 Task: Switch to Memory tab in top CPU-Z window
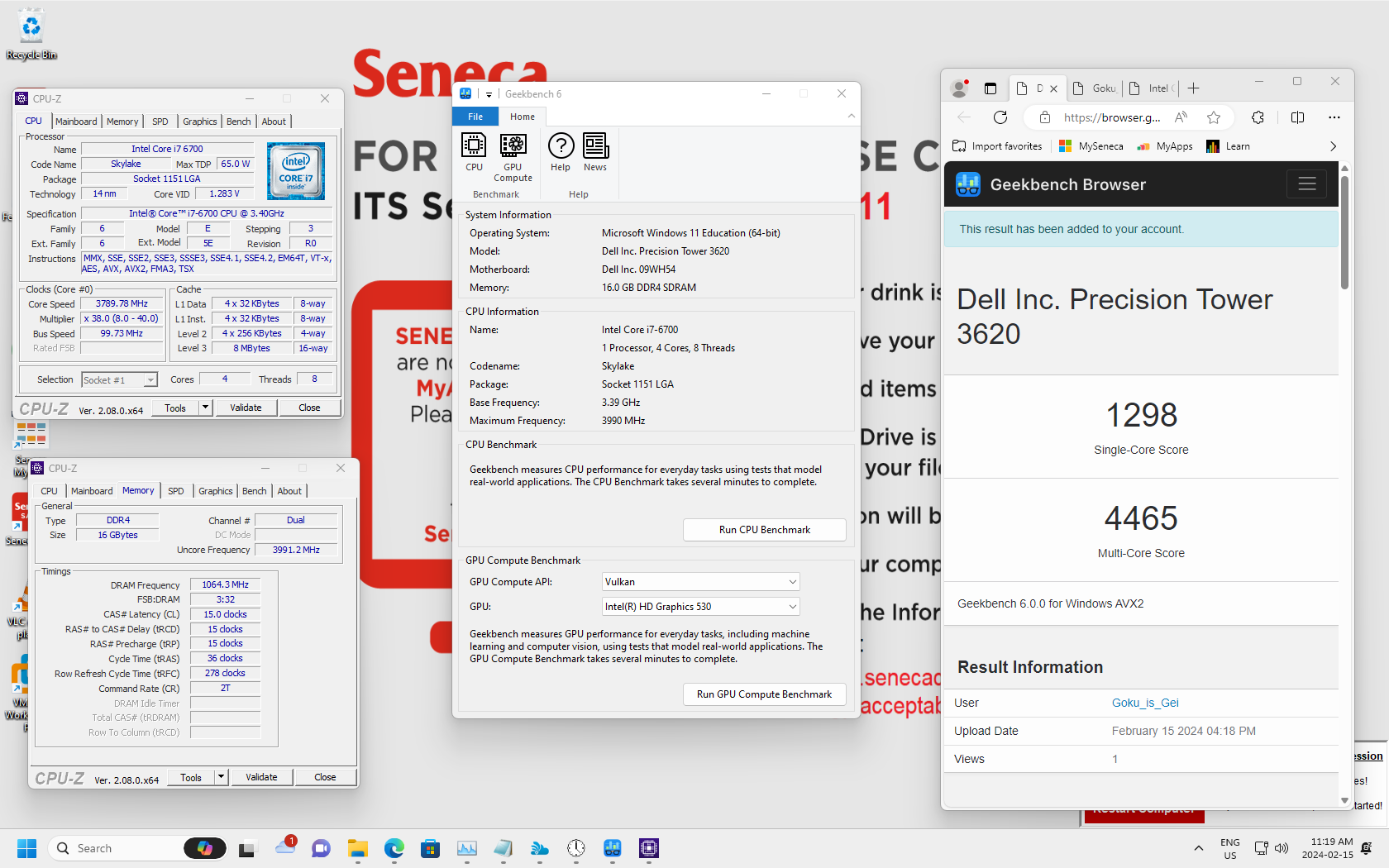tap(122, 122)
